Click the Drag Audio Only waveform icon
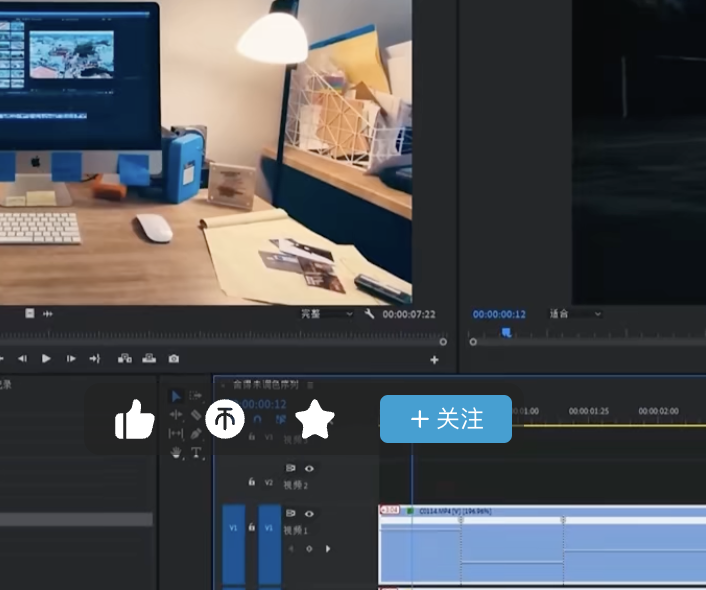The width and height of the screenshot is (706, 590). point(48,313)
